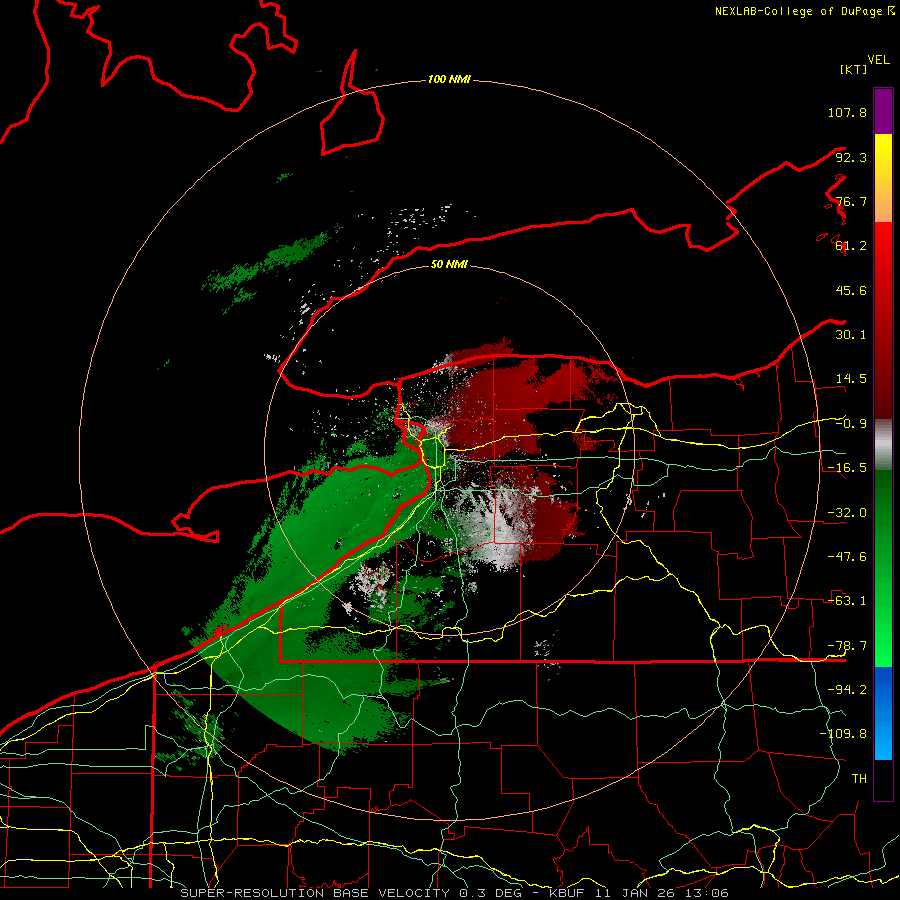Screen dimensions: 900x900
Task: Click the -63.1 velocity scale value
Action: (x=847, y=601)
